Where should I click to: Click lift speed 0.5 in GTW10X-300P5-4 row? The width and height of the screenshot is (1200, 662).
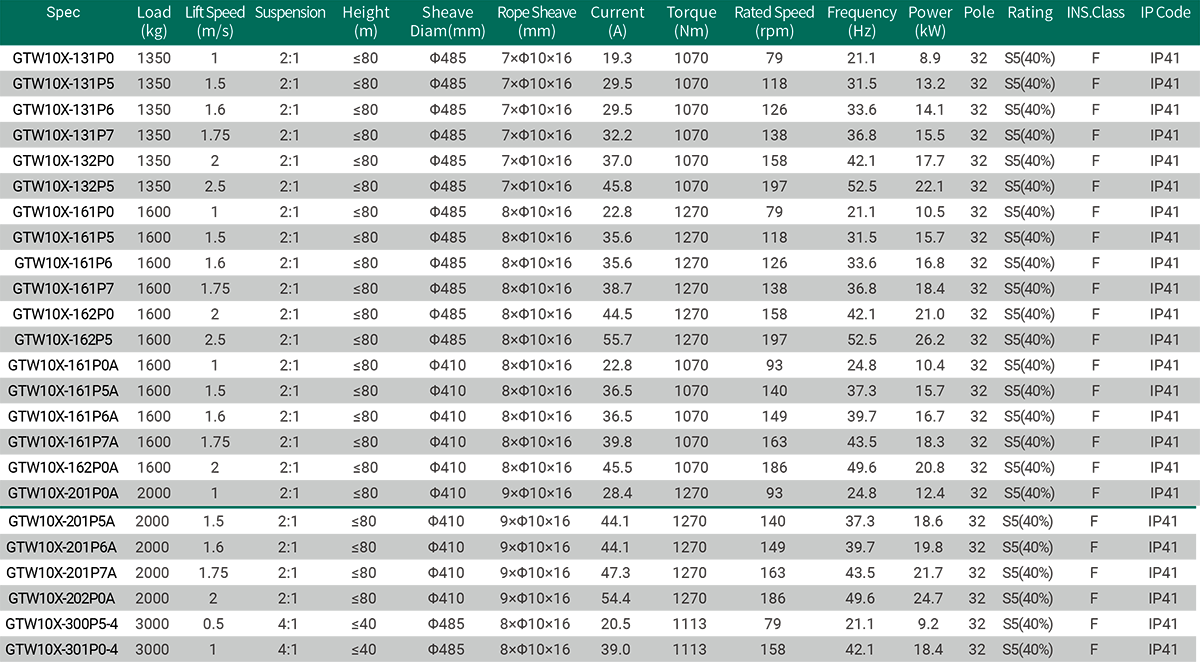pos(213,623)
